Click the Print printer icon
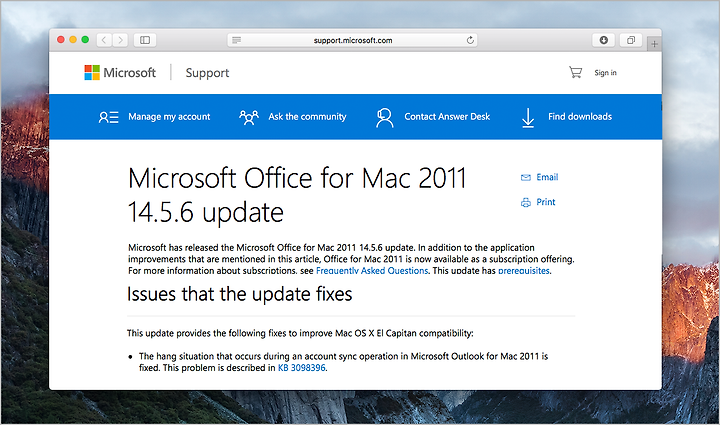This screenshot has height=425, width=720. click(x=526, y=202)
